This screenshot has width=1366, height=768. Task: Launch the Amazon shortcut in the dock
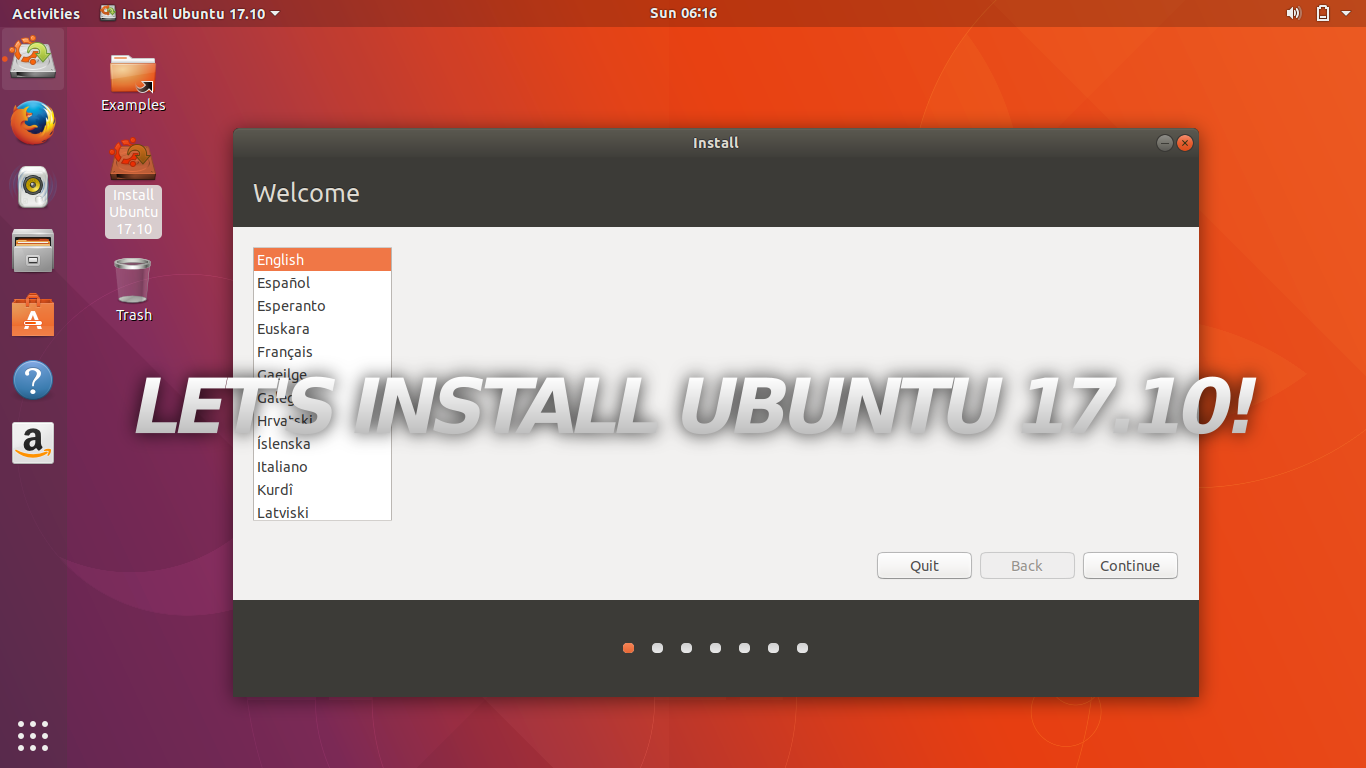[33, 443]
